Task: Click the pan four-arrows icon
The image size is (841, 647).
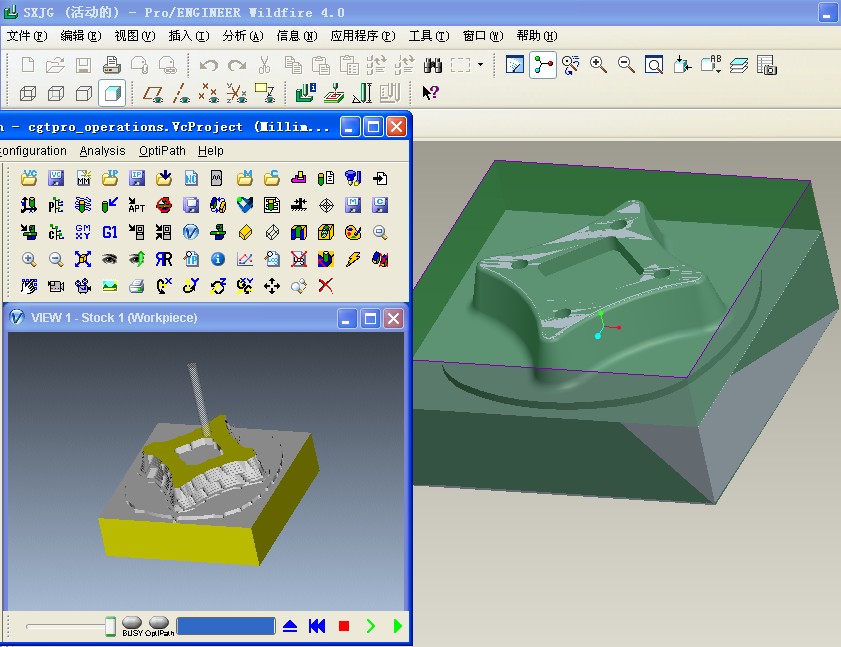Action: point(272,286)
